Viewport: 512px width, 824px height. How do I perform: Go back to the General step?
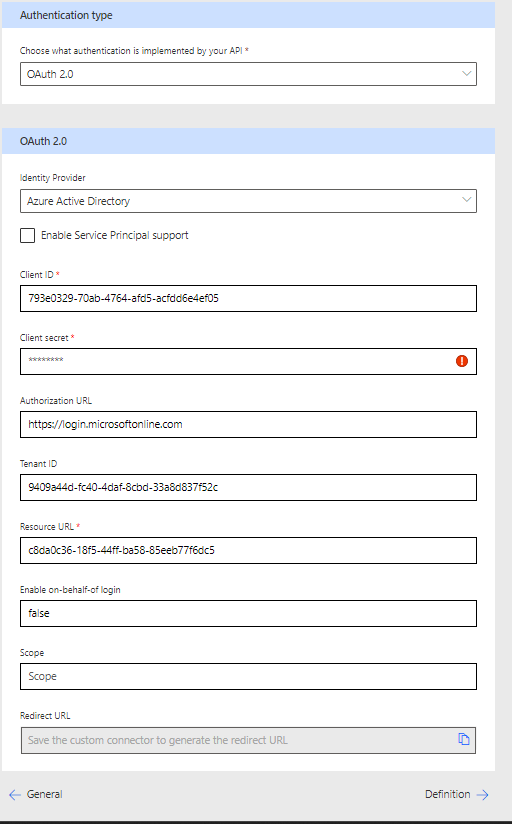point(44,794)
